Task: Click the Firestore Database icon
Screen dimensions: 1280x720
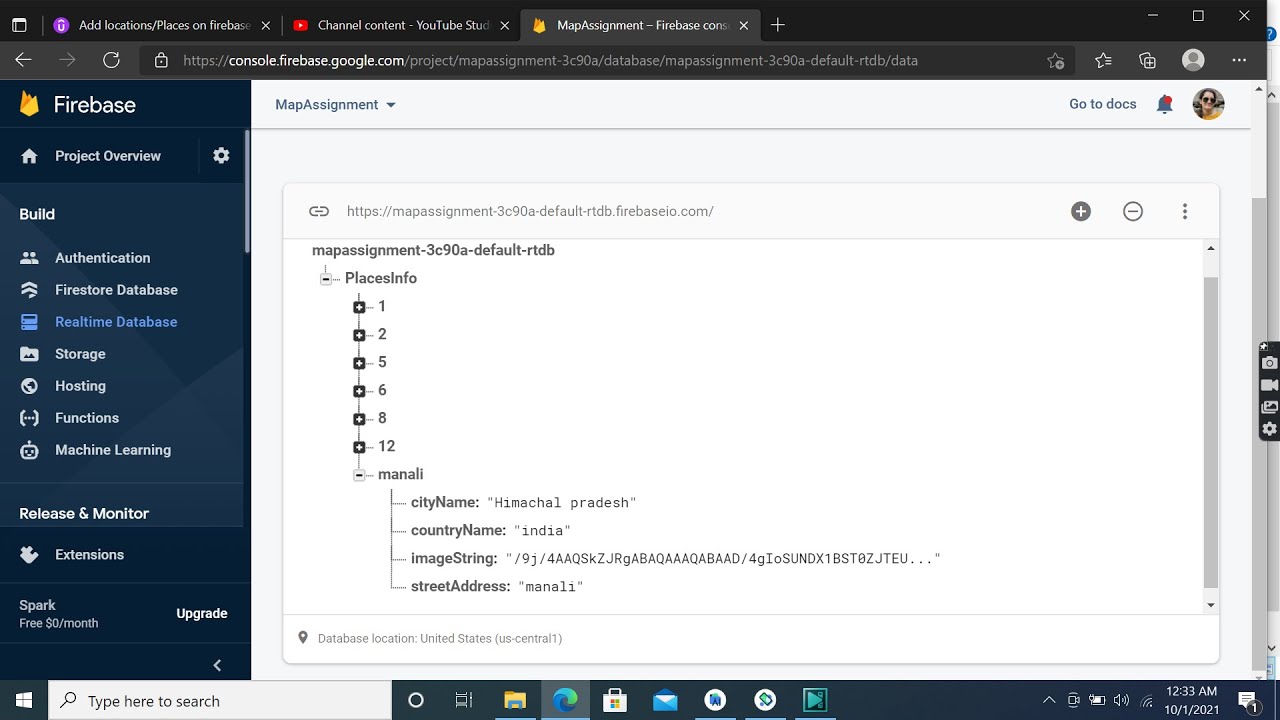Action: (x=29, y=290)
